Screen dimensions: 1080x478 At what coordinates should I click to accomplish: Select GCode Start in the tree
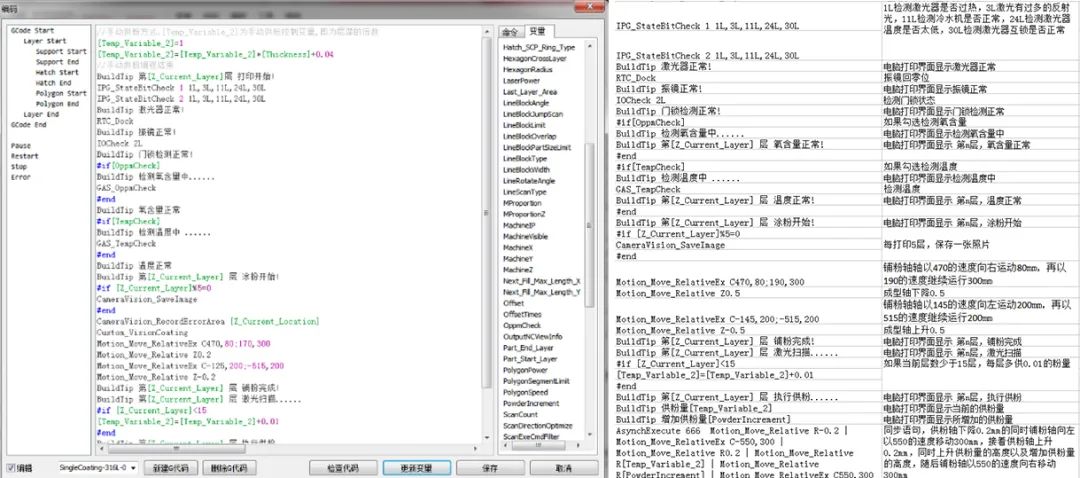coord(33,31)
